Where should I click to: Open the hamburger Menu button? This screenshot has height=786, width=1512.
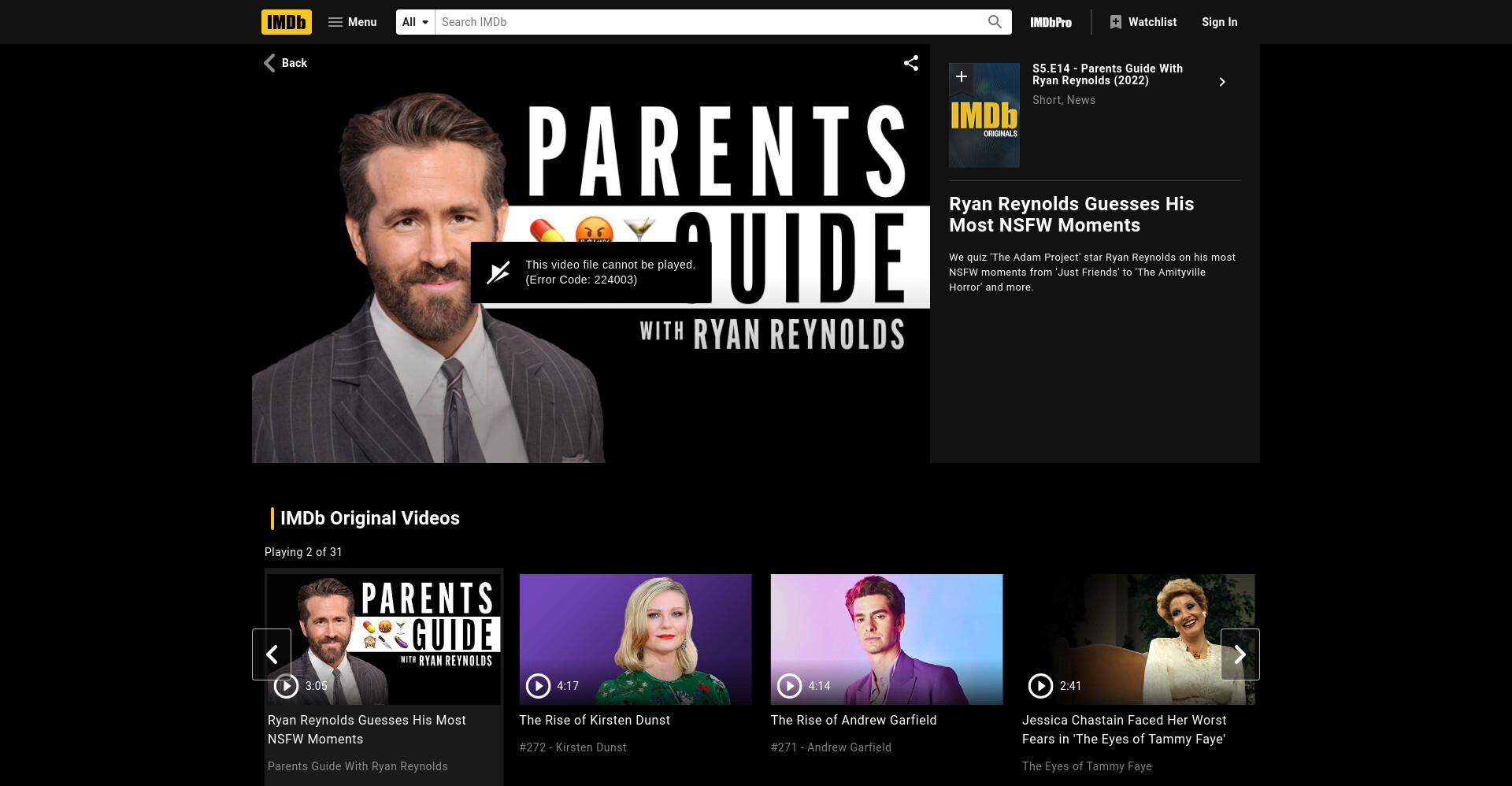coord(353,22)
